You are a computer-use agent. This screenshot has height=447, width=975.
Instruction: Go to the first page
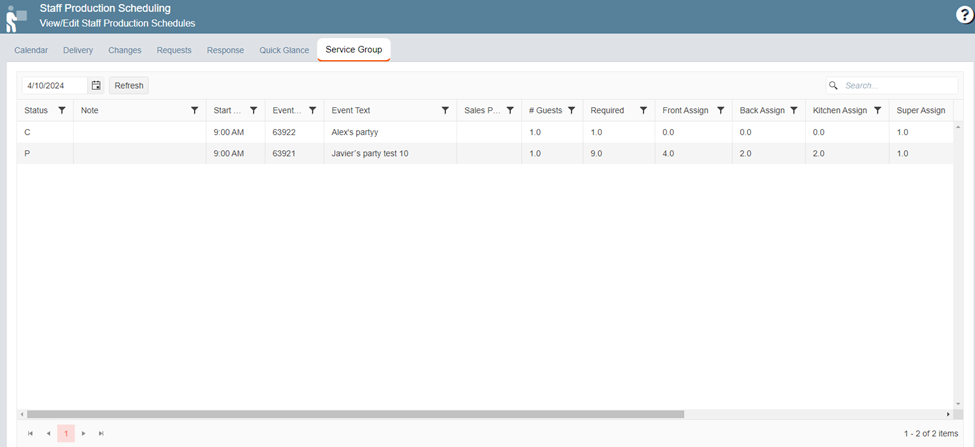[30, 433]
